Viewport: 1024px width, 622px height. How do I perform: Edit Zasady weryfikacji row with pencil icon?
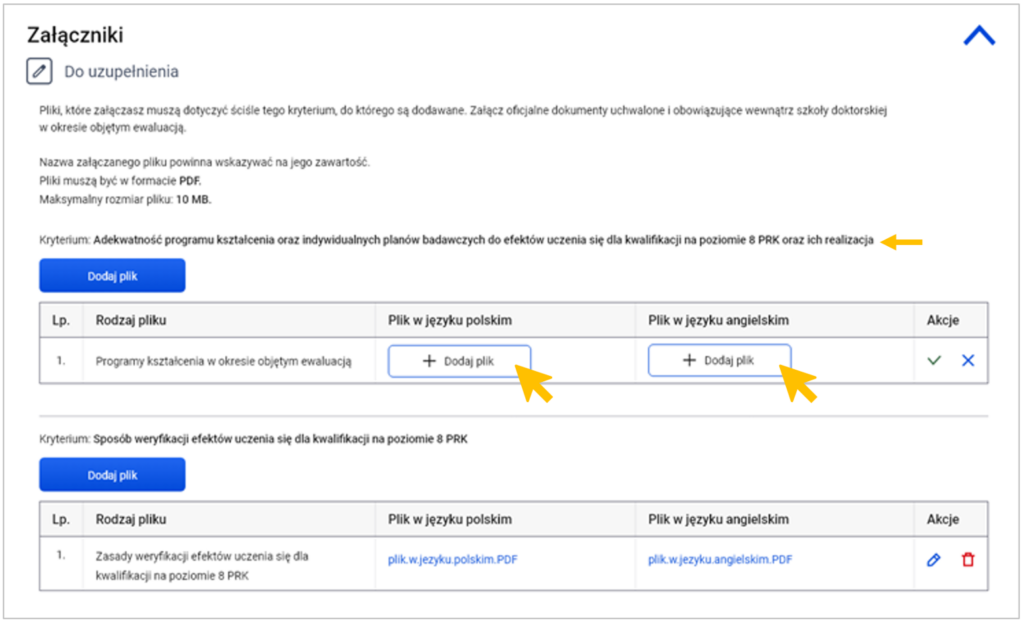[934, 559]
